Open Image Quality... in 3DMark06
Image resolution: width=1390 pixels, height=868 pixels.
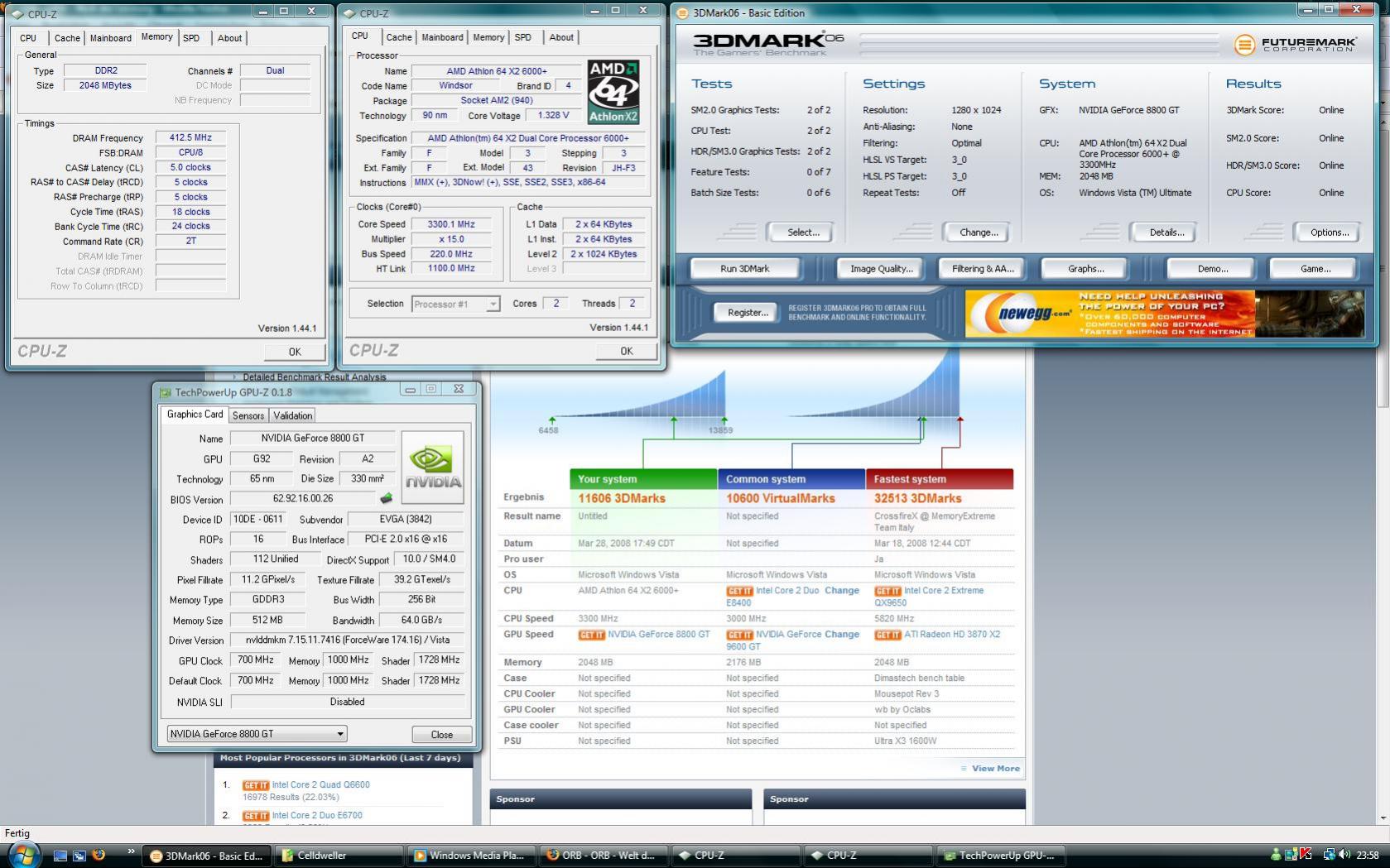[x=881, y=268]
